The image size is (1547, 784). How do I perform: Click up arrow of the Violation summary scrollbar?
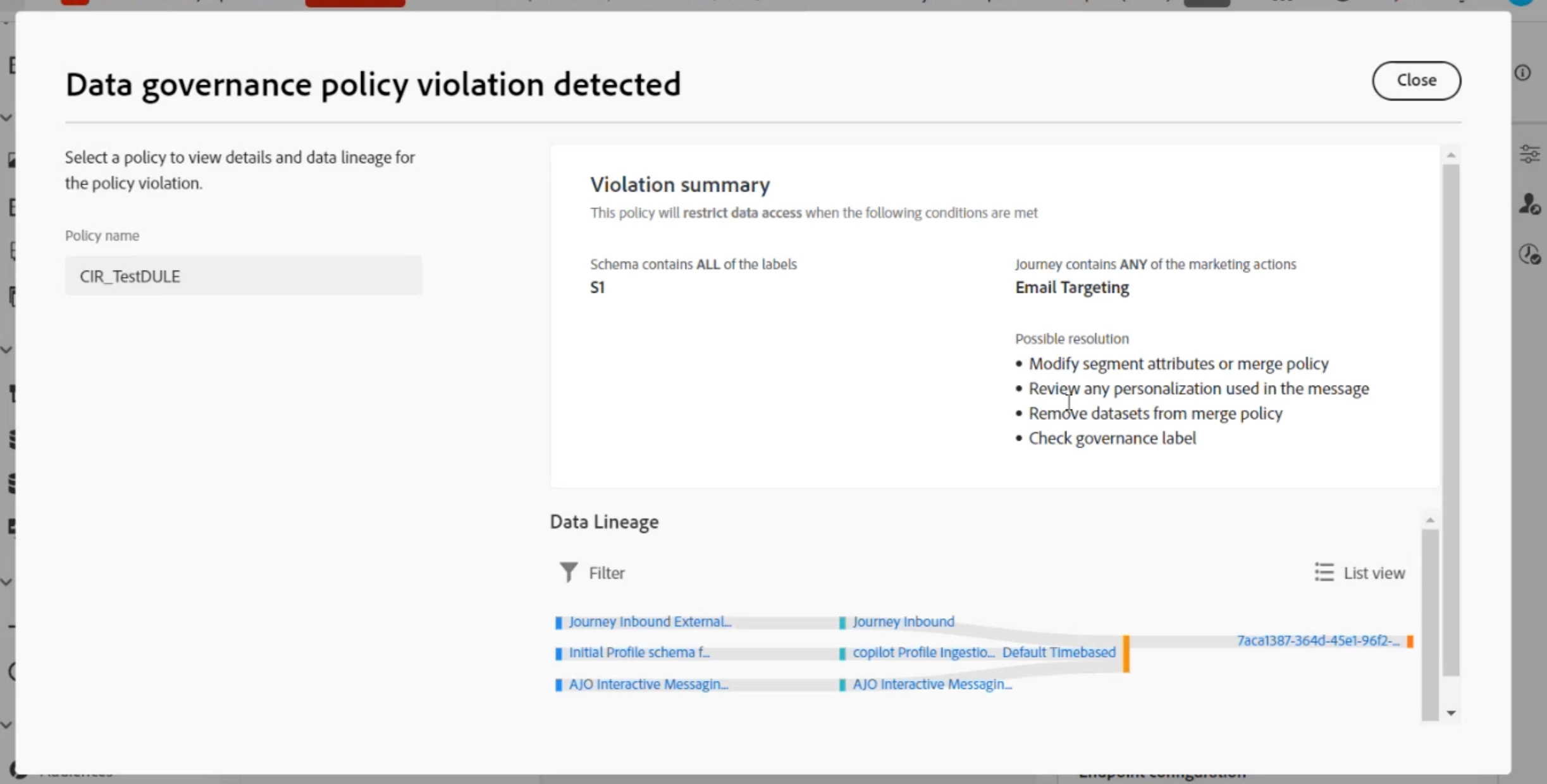pos(1451,155)
